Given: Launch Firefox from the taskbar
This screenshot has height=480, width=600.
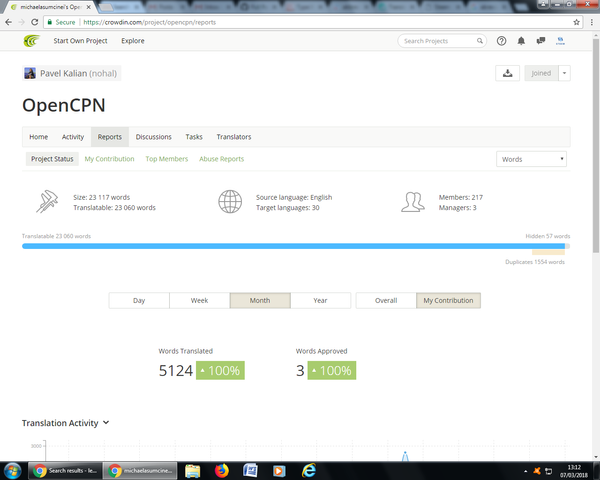Looking at the screenshot, I should click(x=222, y=471).
